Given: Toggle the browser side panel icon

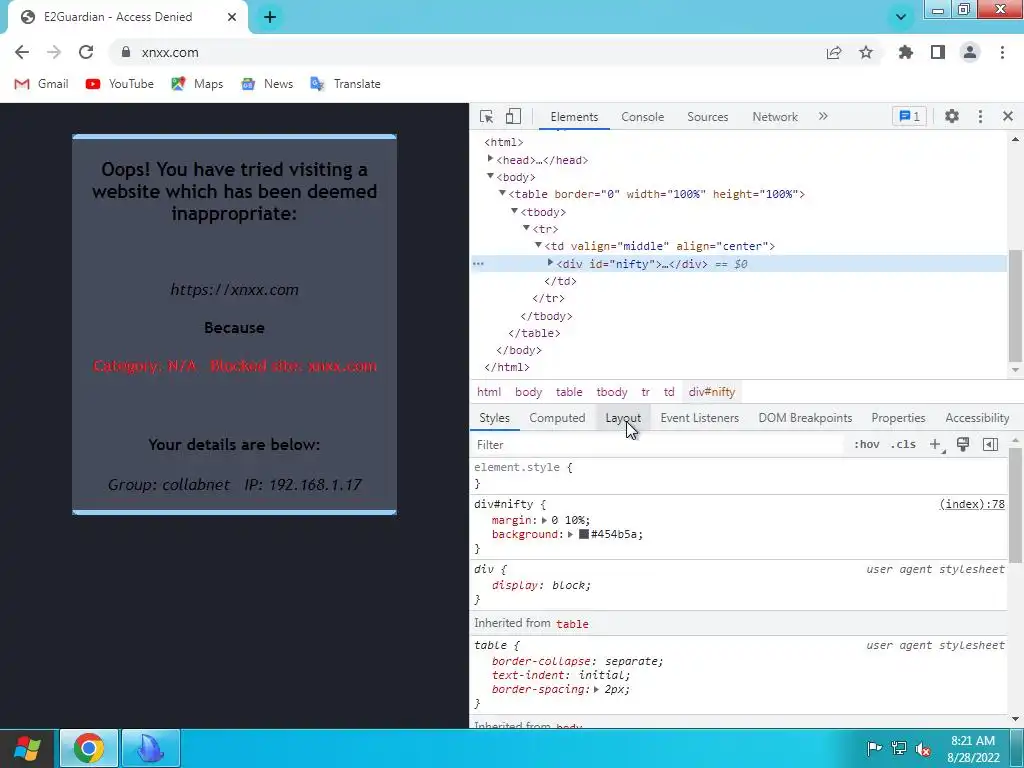Looking at the screenshot, I should click(938, 52).
